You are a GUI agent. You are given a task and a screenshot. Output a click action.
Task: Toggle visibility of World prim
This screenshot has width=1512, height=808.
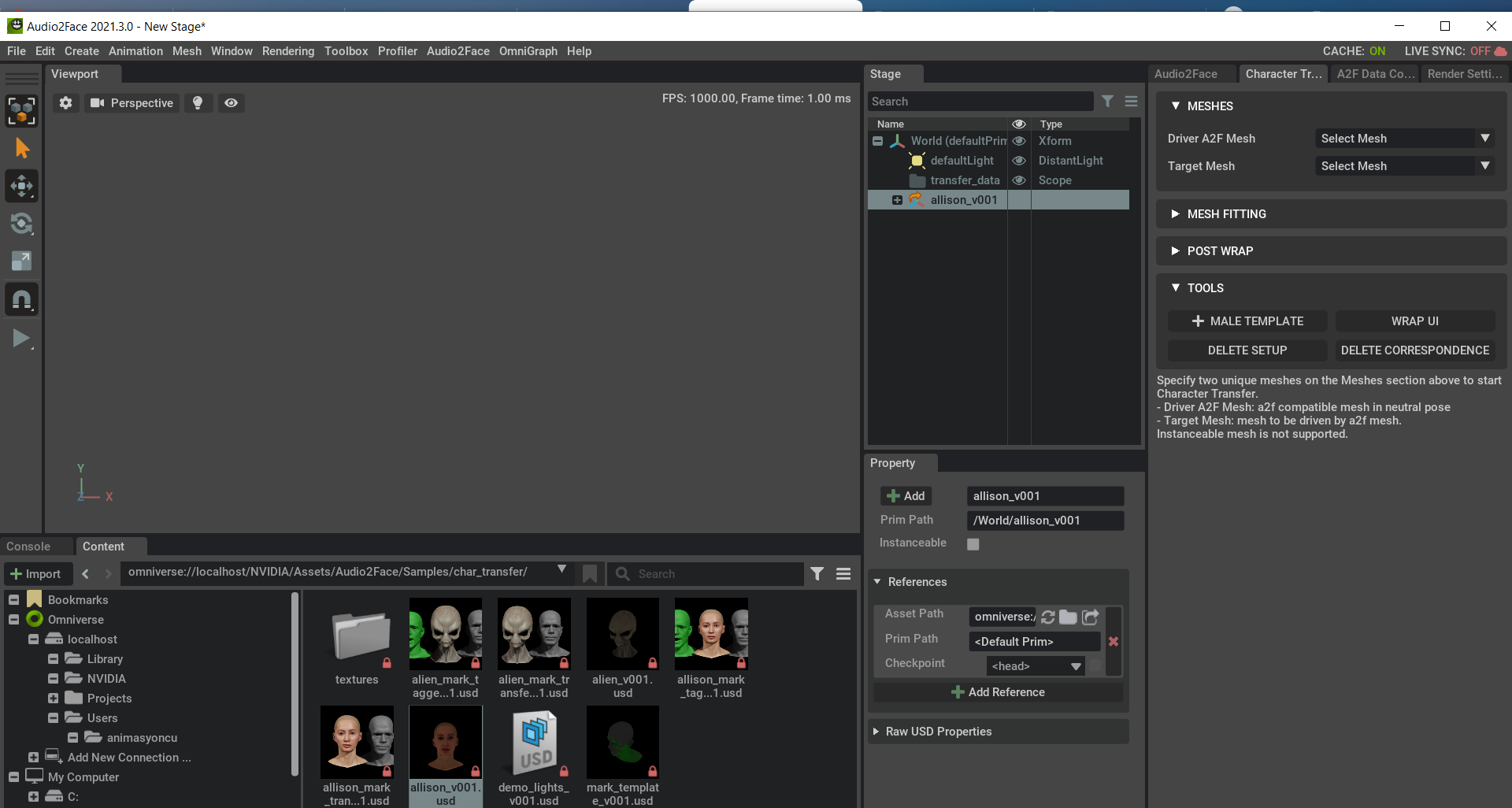pos(1019,141)
